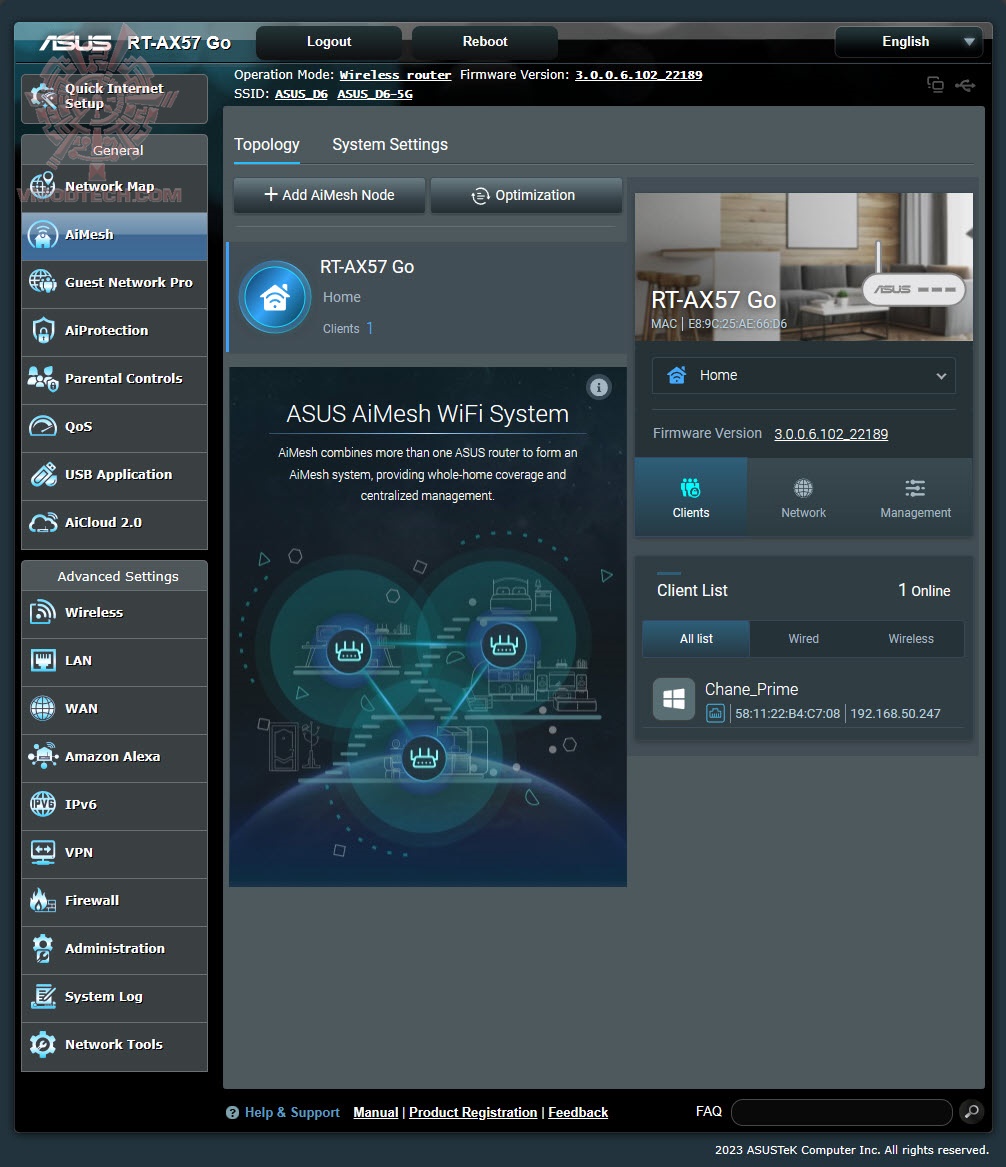Show the All list client filter
This screenshot has width=1006, height=1167.
click(x=696, y=639)
